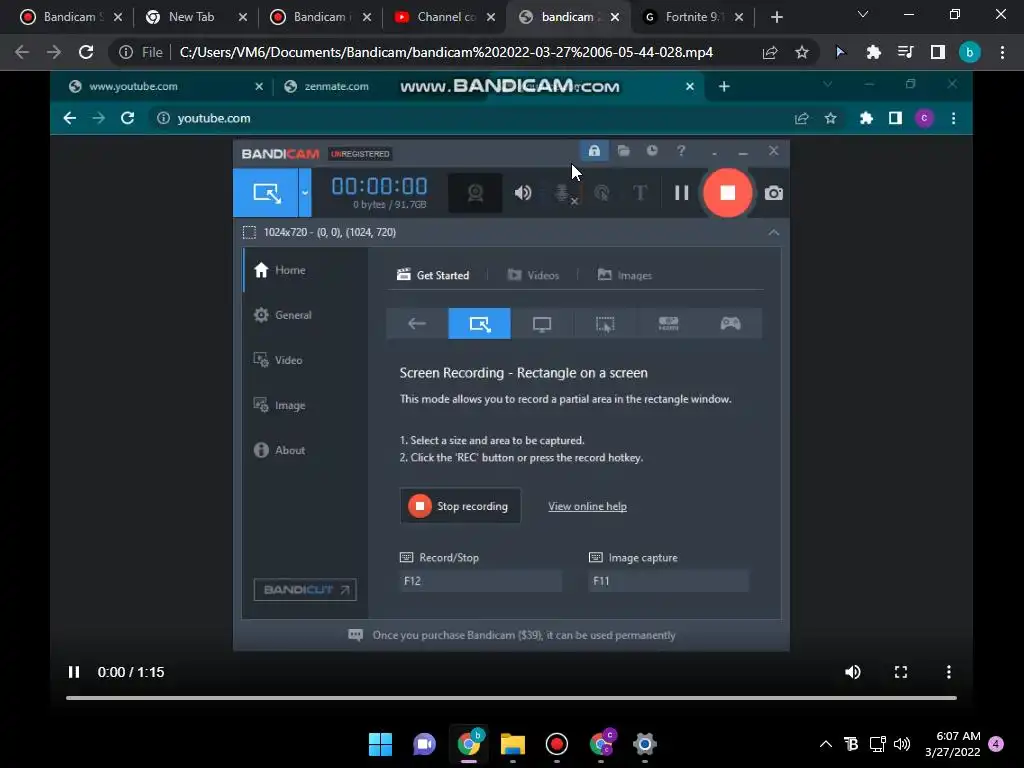
Task: Open the video player more options menu
Action: (x=948, y=672)
